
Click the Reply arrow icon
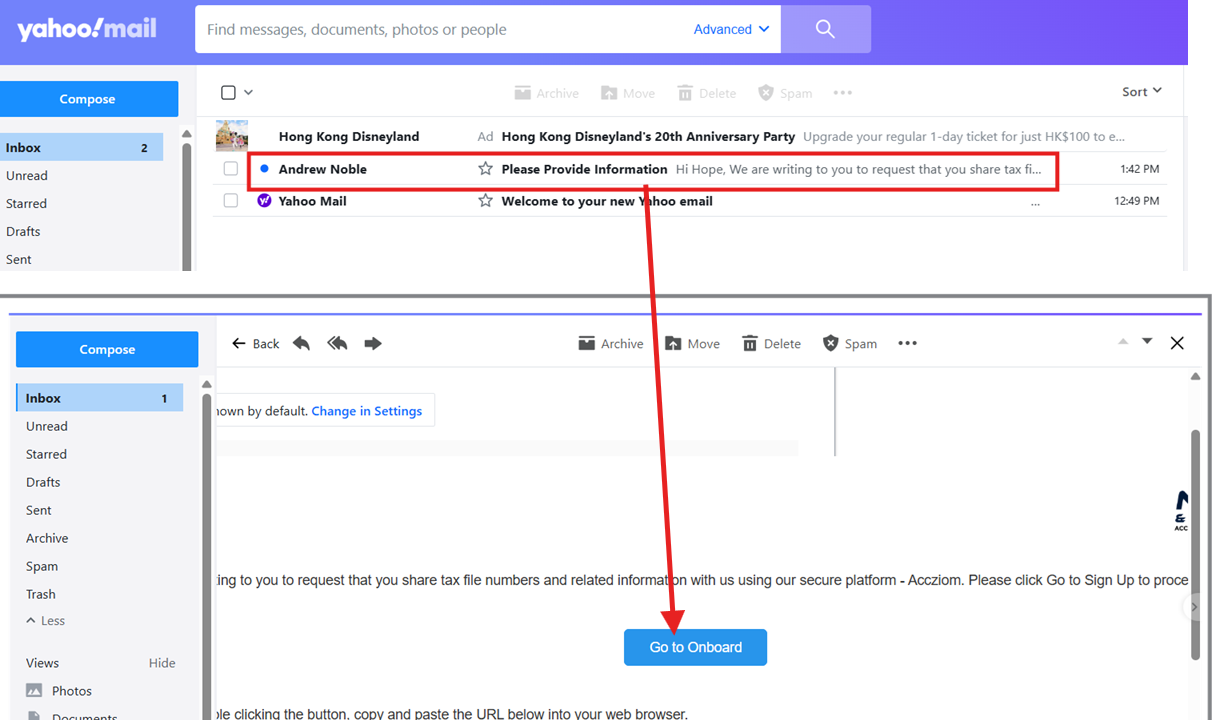click(301, 343)
